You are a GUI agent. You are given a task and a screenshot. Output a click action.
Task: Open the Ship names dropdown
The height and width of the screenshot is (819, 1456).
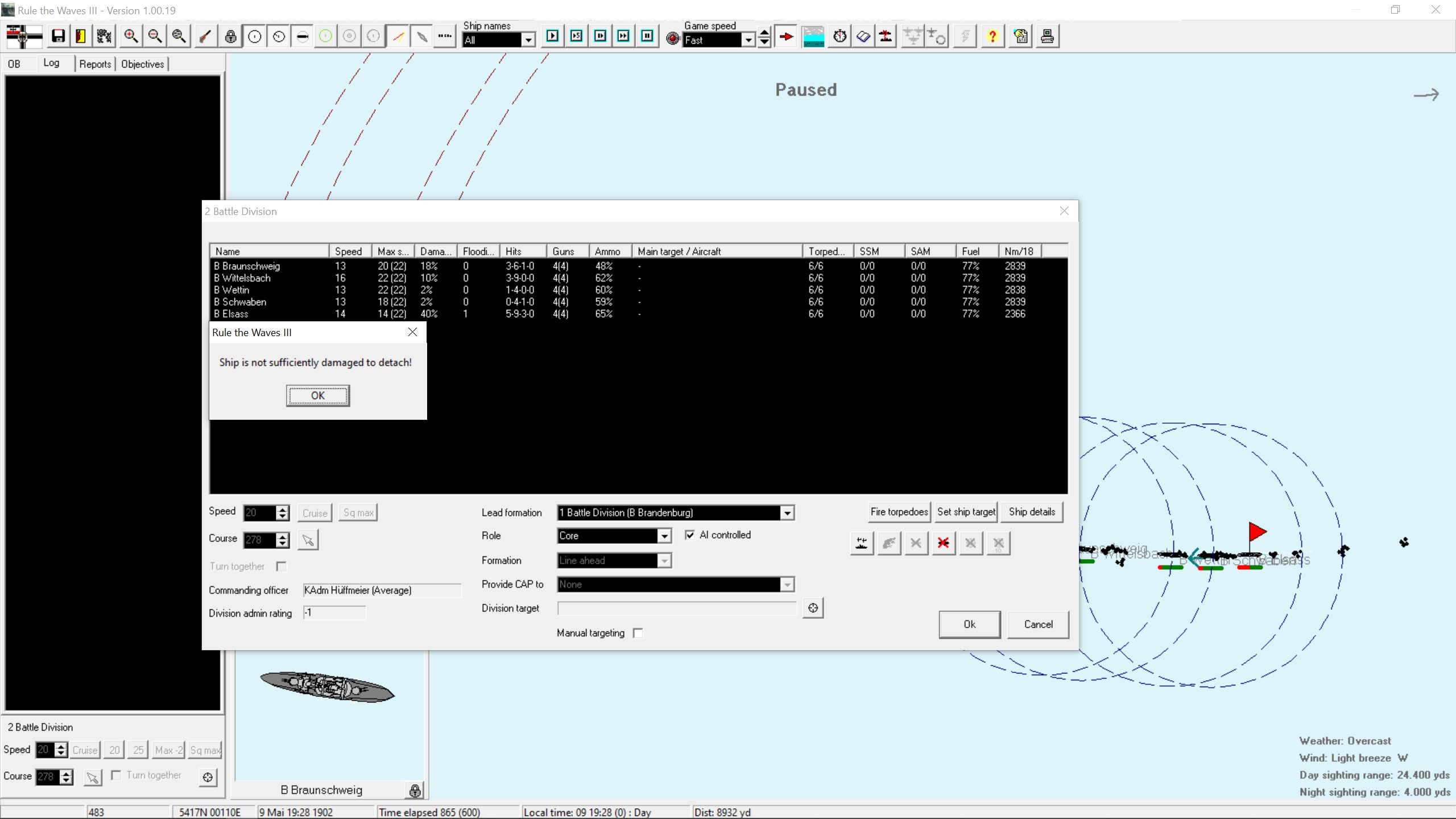528,40
